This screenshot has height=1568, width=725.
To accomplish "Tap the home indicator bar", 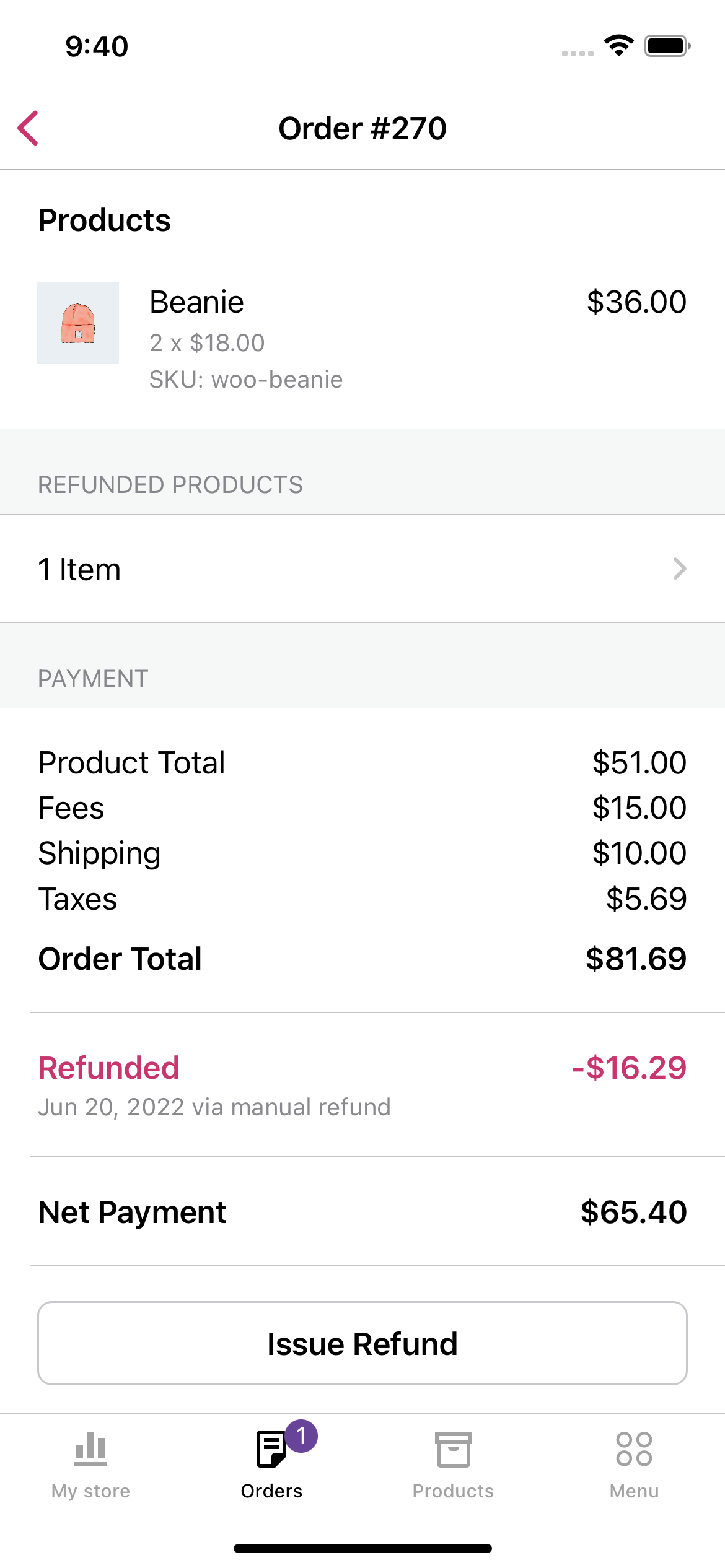I will 362,1548.
